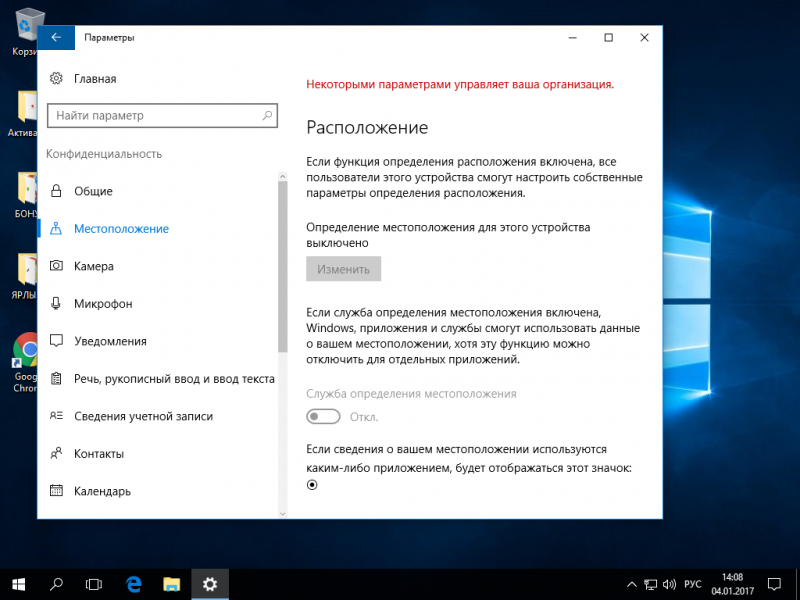Click the Settings gear taskbar button
The width and height of the screenshot is (800, 600).
pos(210,584)
